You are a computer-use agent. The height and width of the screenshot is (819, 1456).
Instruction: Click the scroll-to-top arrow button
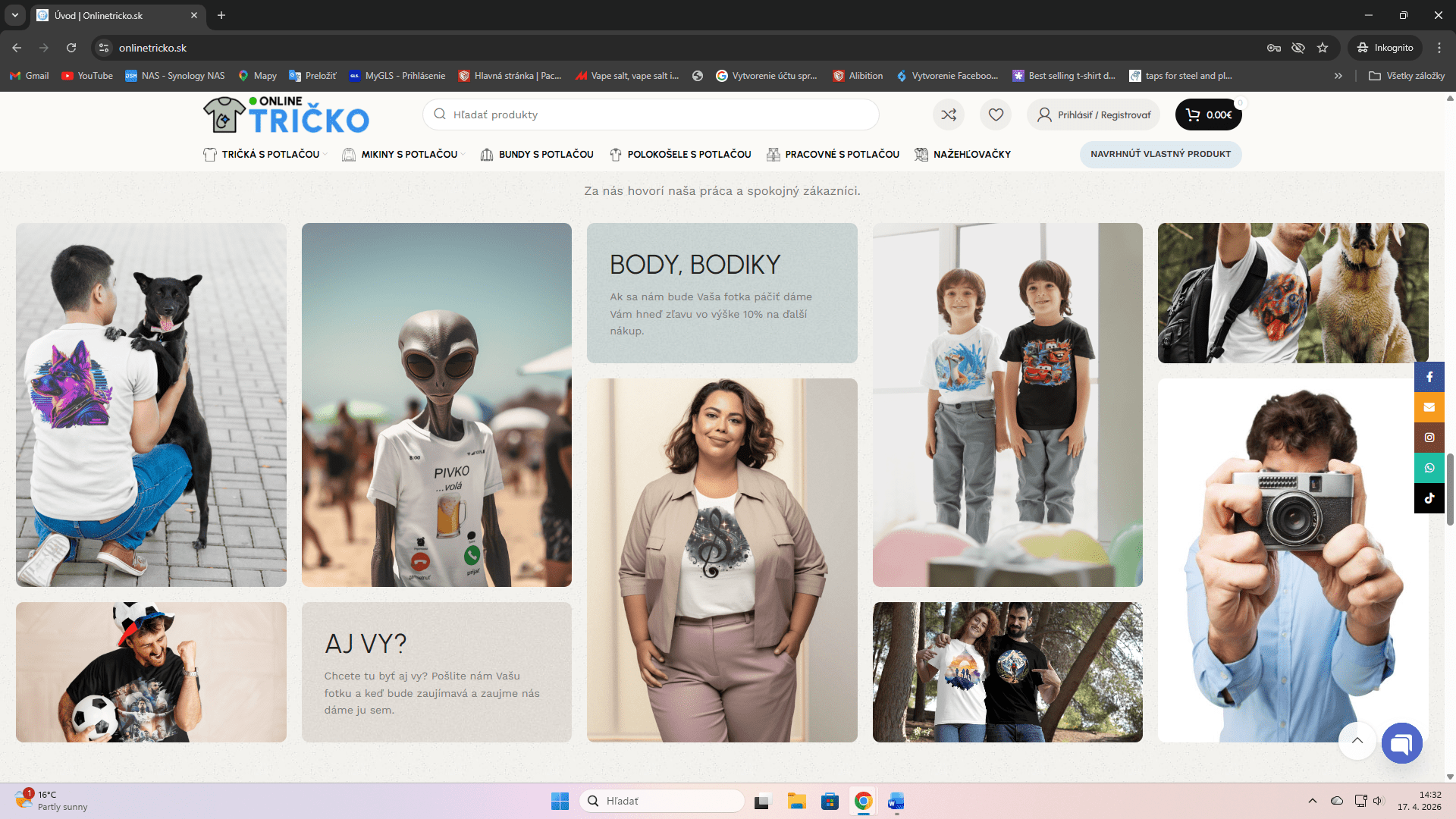[x=1357, y=740]
